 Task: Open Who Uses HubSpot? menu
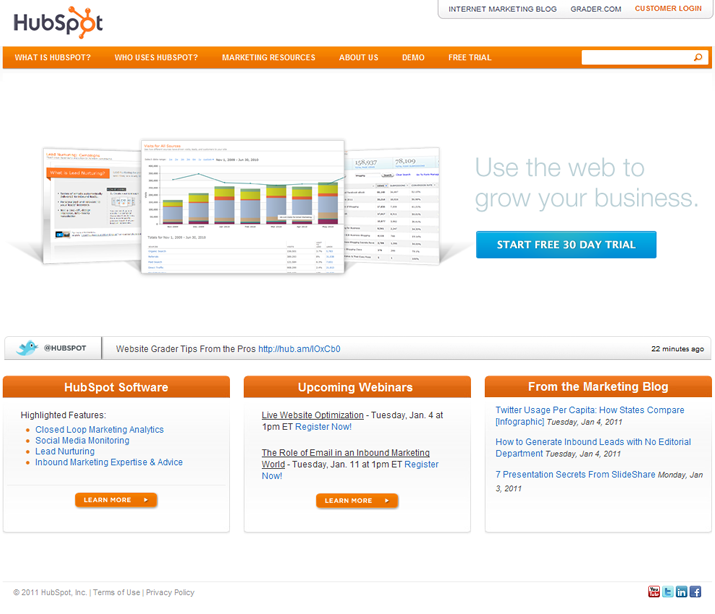(156, 57)
